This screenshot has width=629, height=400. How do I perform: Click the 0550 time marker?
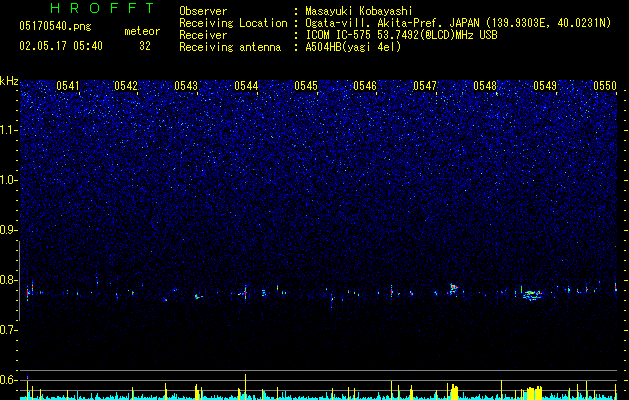tap(605, 86)
